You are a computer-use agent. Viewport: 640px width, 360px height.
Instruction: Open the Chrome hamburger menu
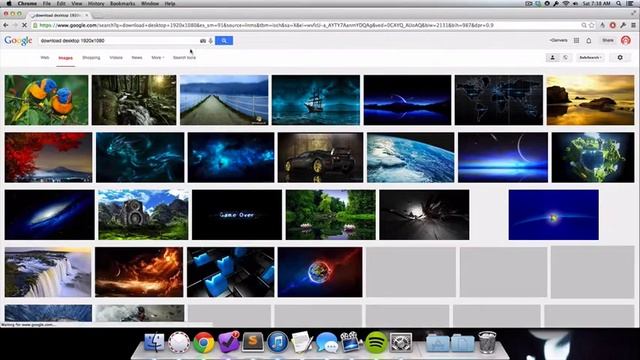(x=633, y=25)
